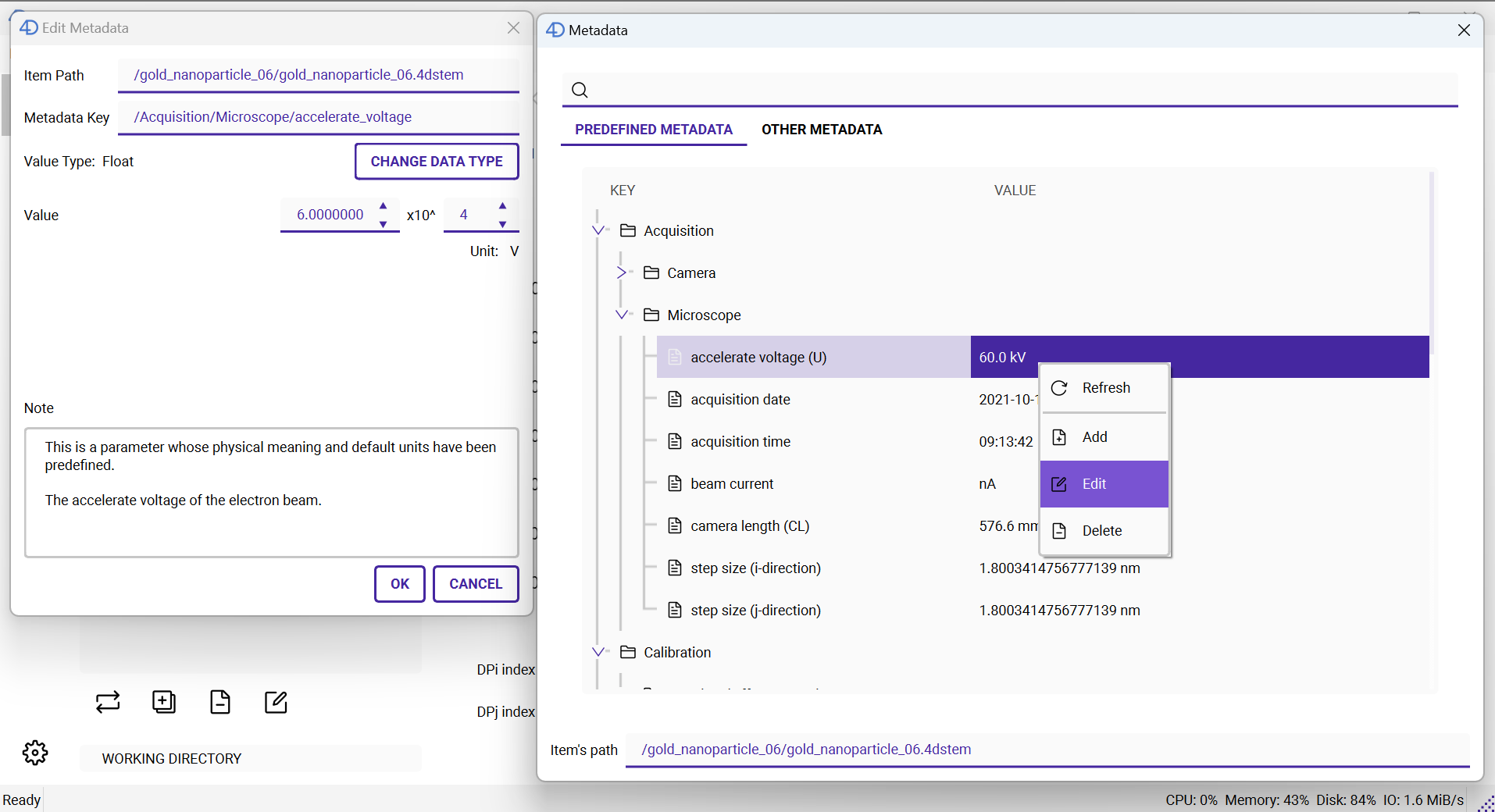
Task: Select Refresh in the context menu
Action: pyautogui.click(x=1104, y=388)
